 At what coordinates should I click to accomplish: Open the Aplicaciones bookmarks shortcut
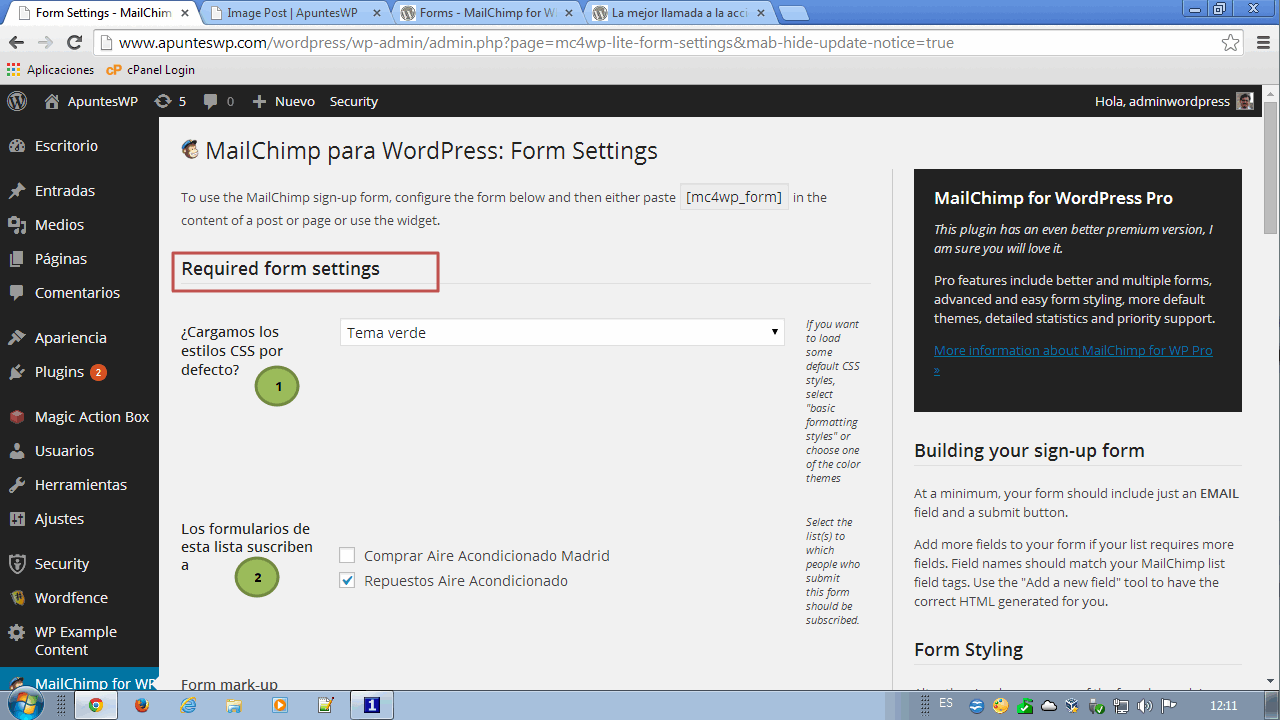tap(50, 70)
